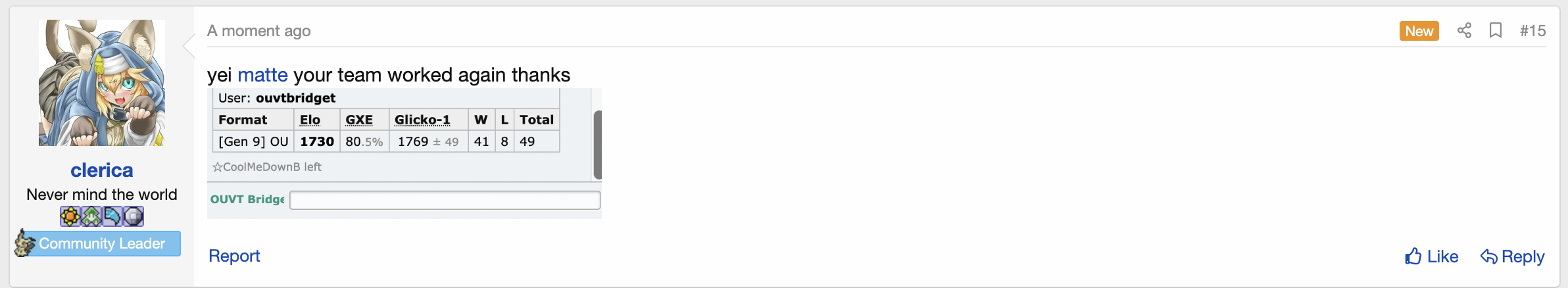Click the Mimikyu sprite beside Community Leader
This screenshot has width=1568, height=288.
coord(25,243)
